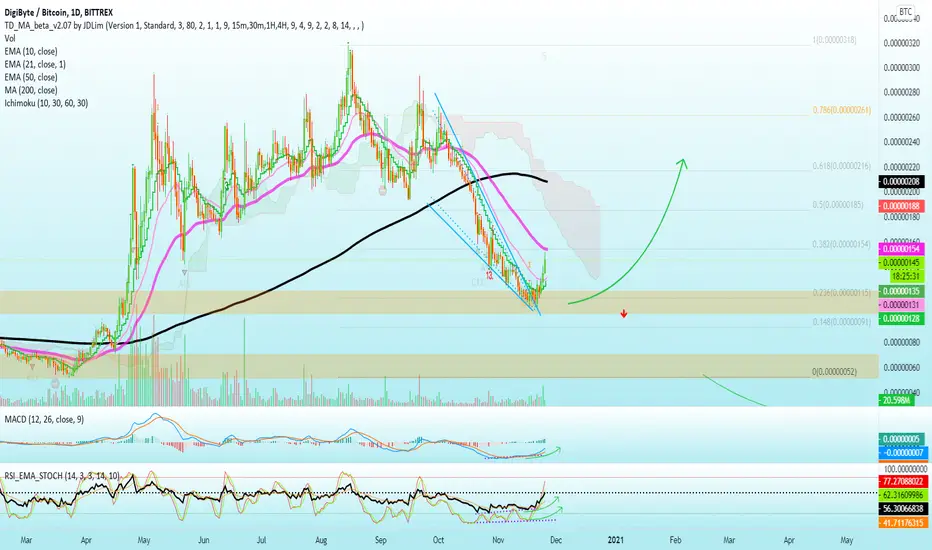Click 0.00000060 on the price axis
The width and height of the screenshot is (932, 550).
click(x=902, y=367)
